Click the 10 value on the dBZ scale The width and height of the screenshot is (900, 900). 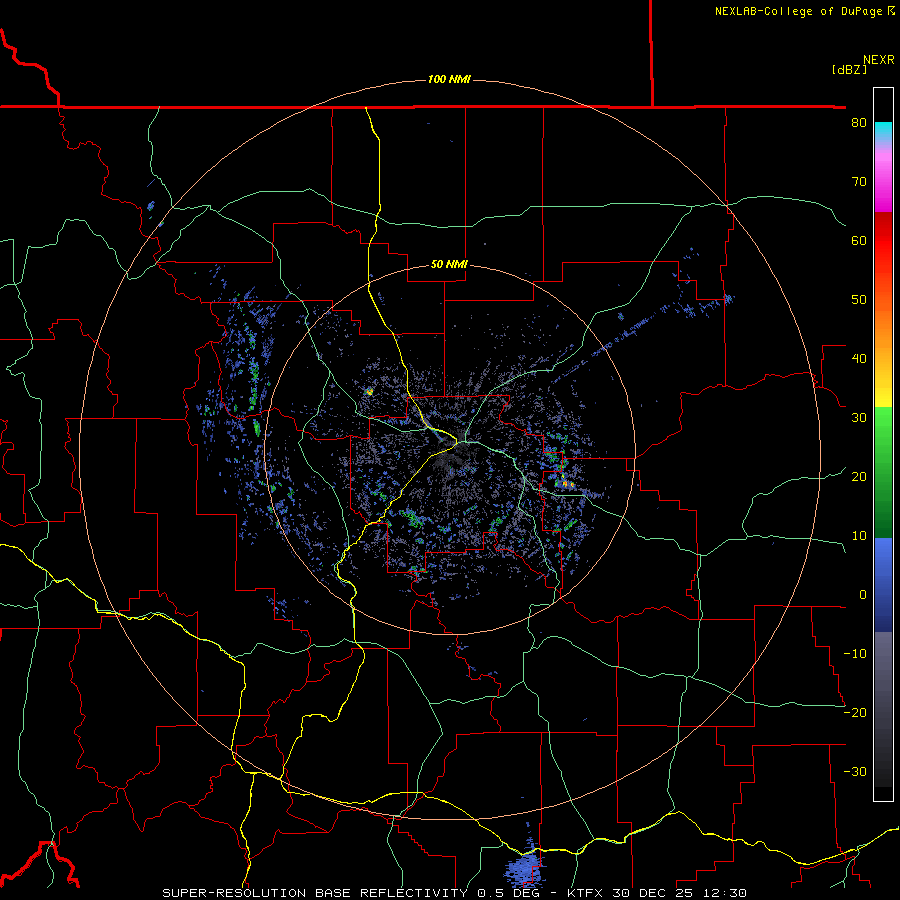click(859, 536)
